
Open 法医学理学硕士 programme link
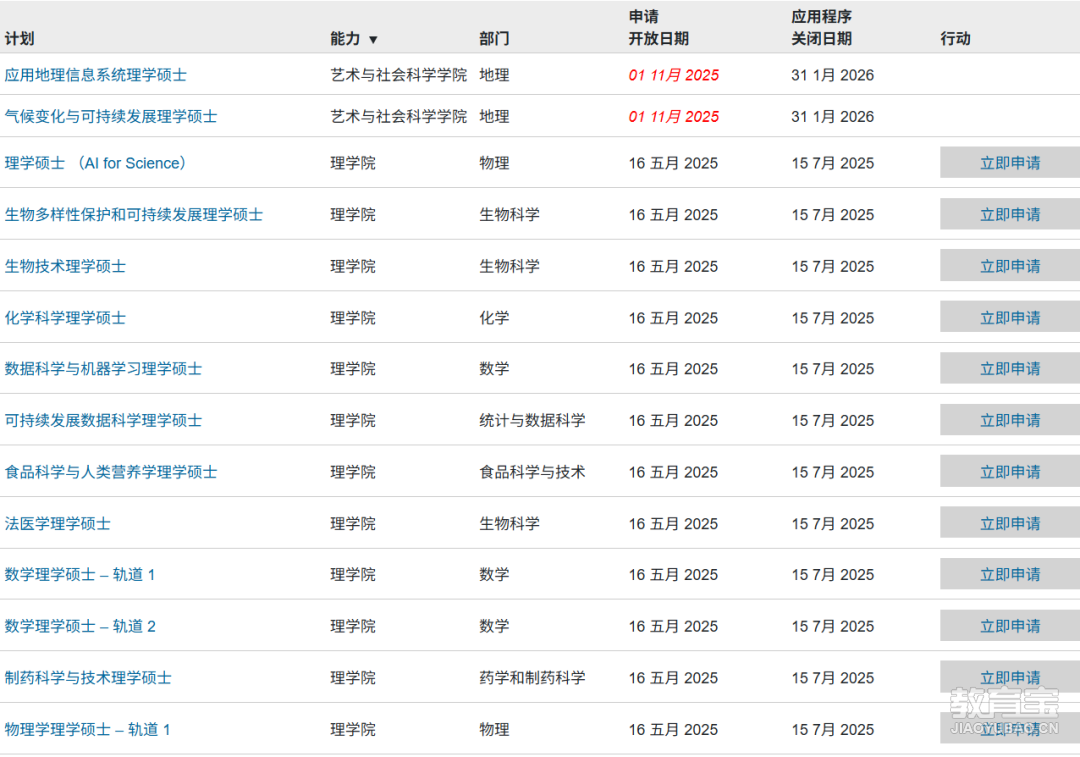[58, 524]
